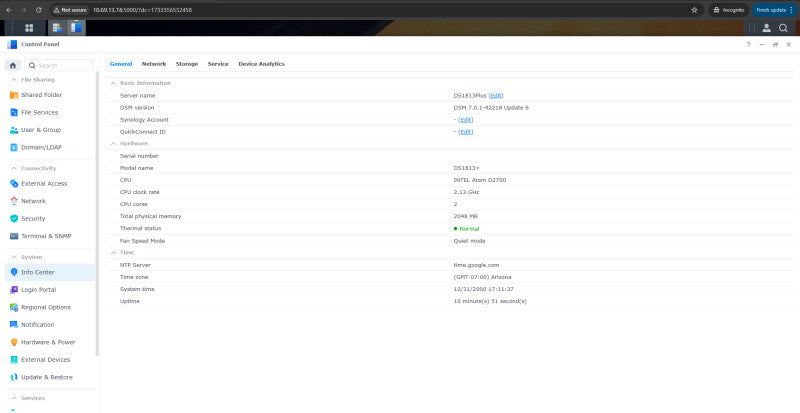
Task: Click the DSM version value text
Action: click(491, 108)
